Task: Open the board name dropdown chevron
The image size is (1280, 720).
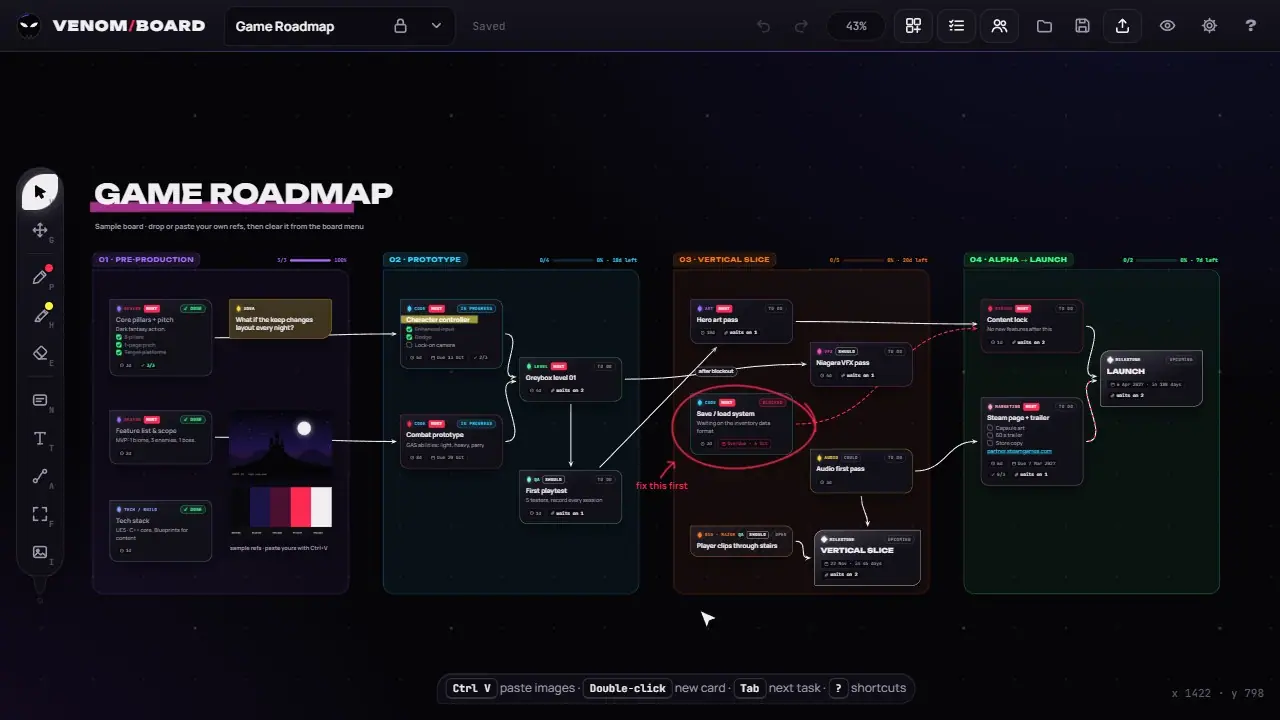Action: [435, 26]
